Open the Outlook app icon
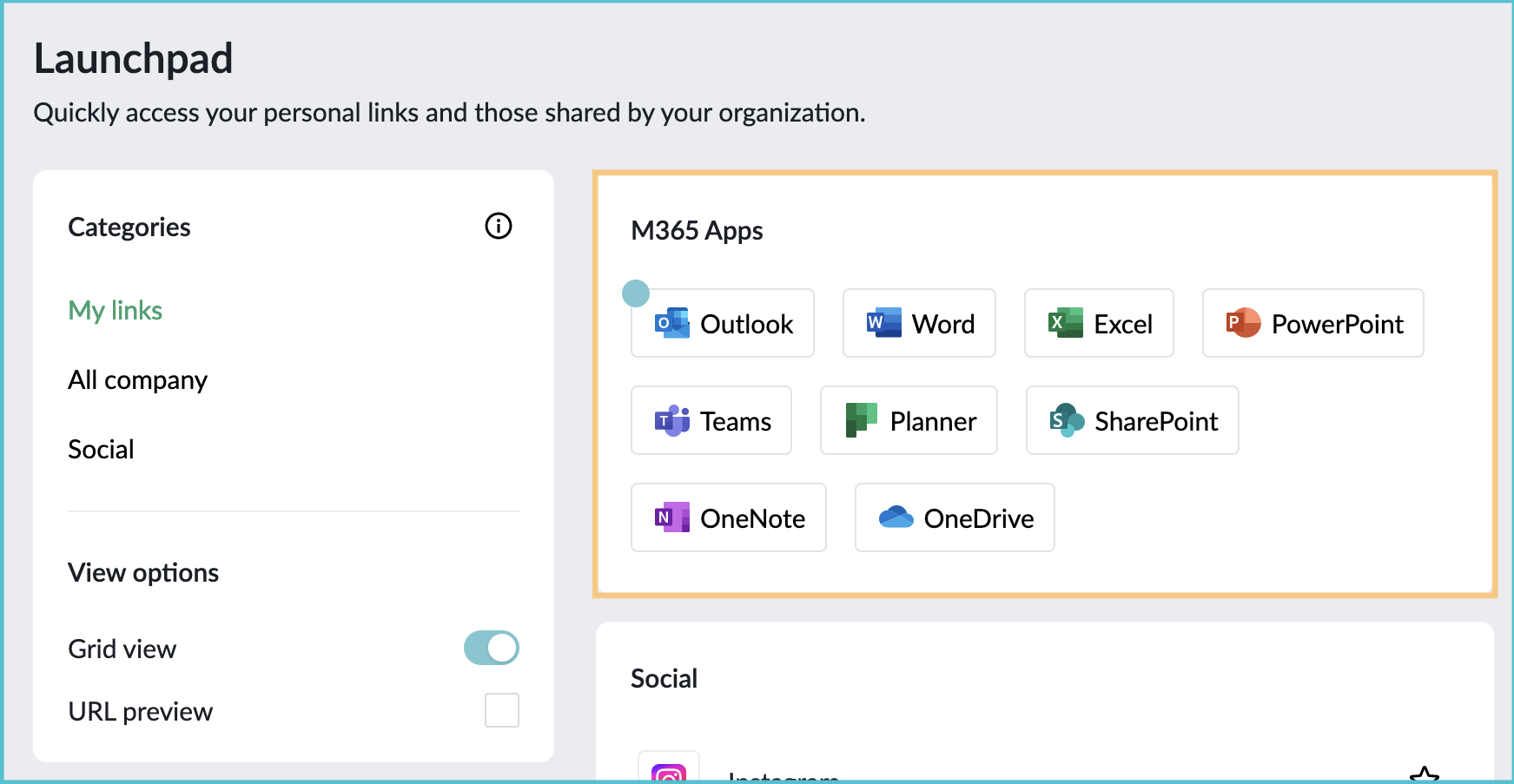The height and width of the screenshot is (784, 1514). pos(671,324)
